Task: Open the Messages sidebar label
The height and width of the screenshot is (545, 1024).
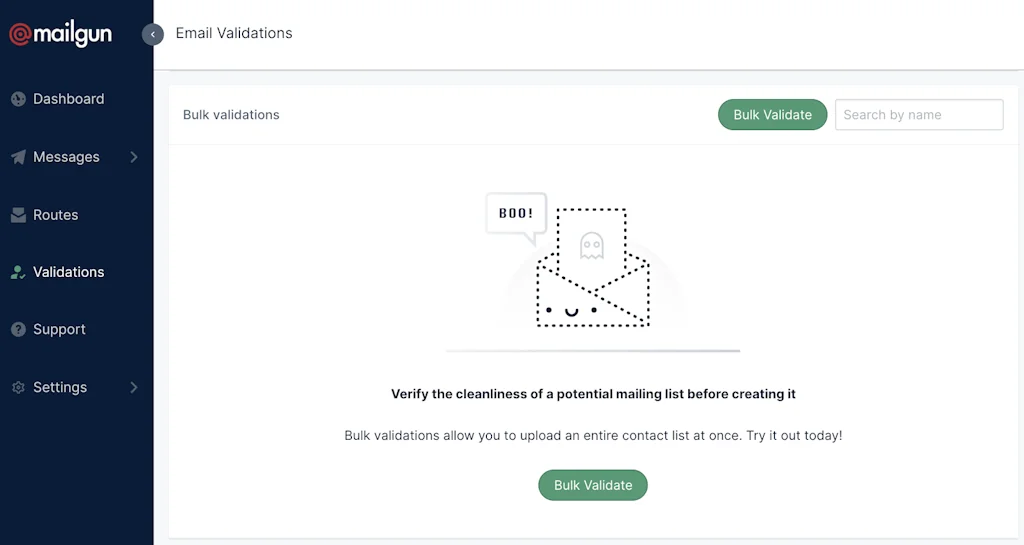Action: point(66,157)
